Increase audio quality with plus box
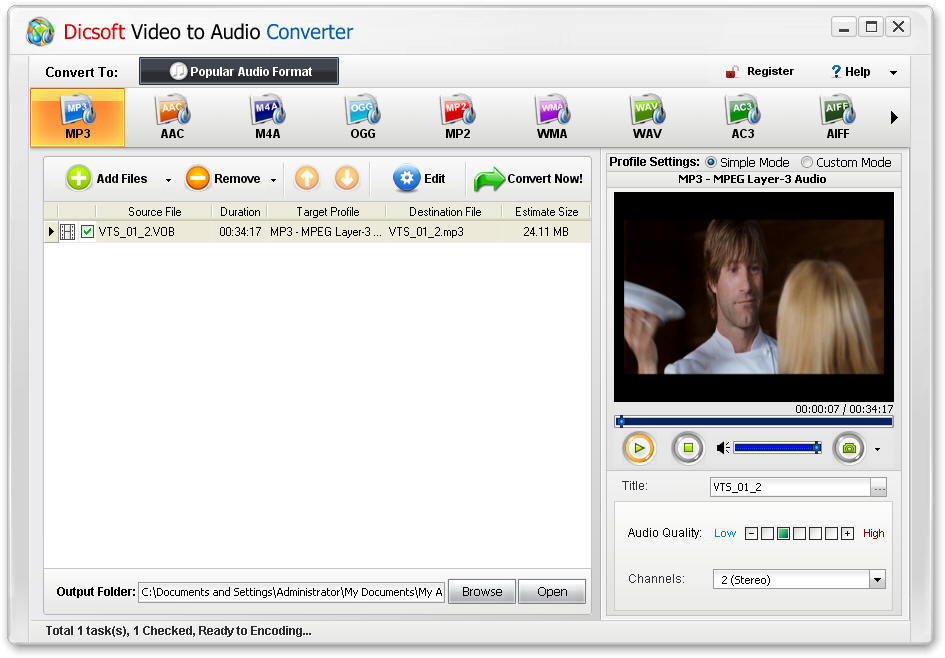945x658 pixels. point(847,533)
